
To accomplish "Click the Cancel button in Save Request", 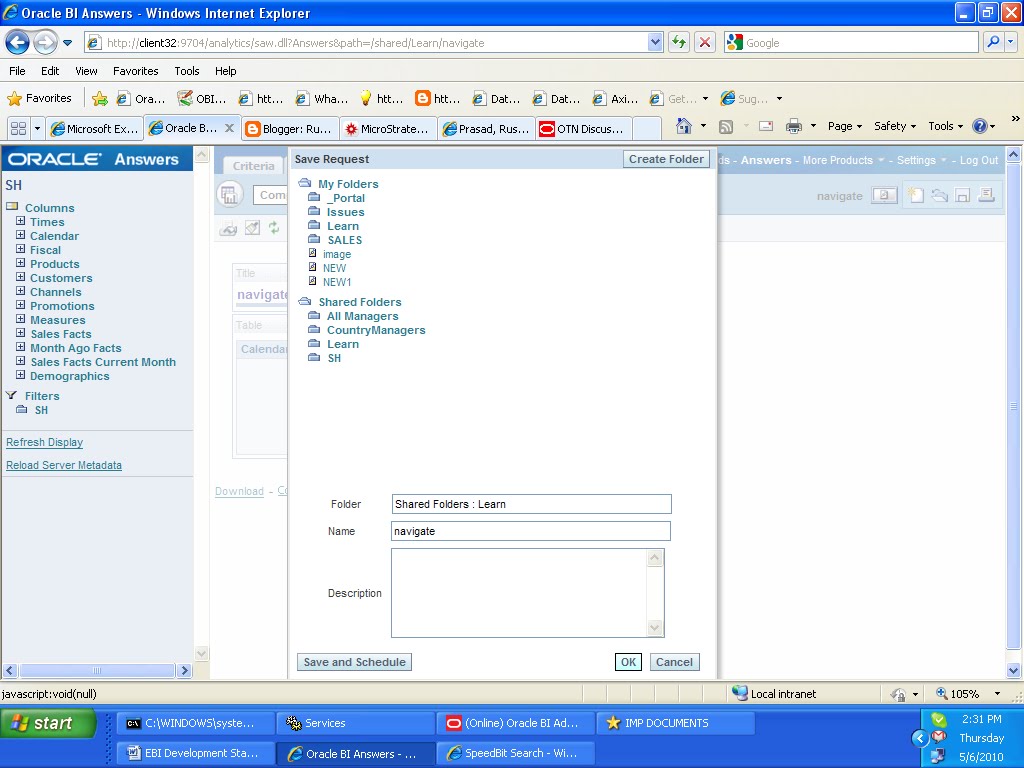I will pos(675,662).
